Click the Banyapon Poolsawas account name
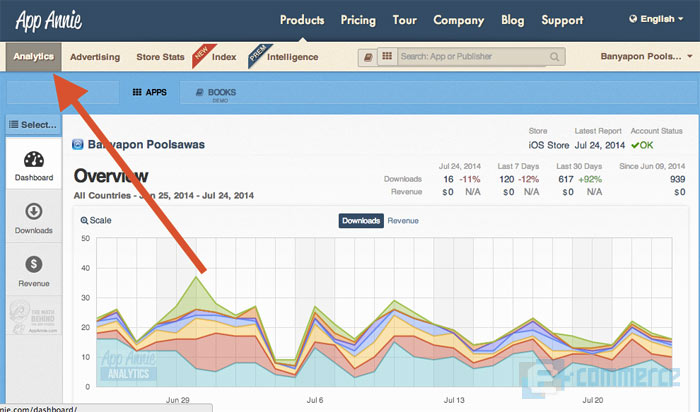 click(x=146, y=144)
